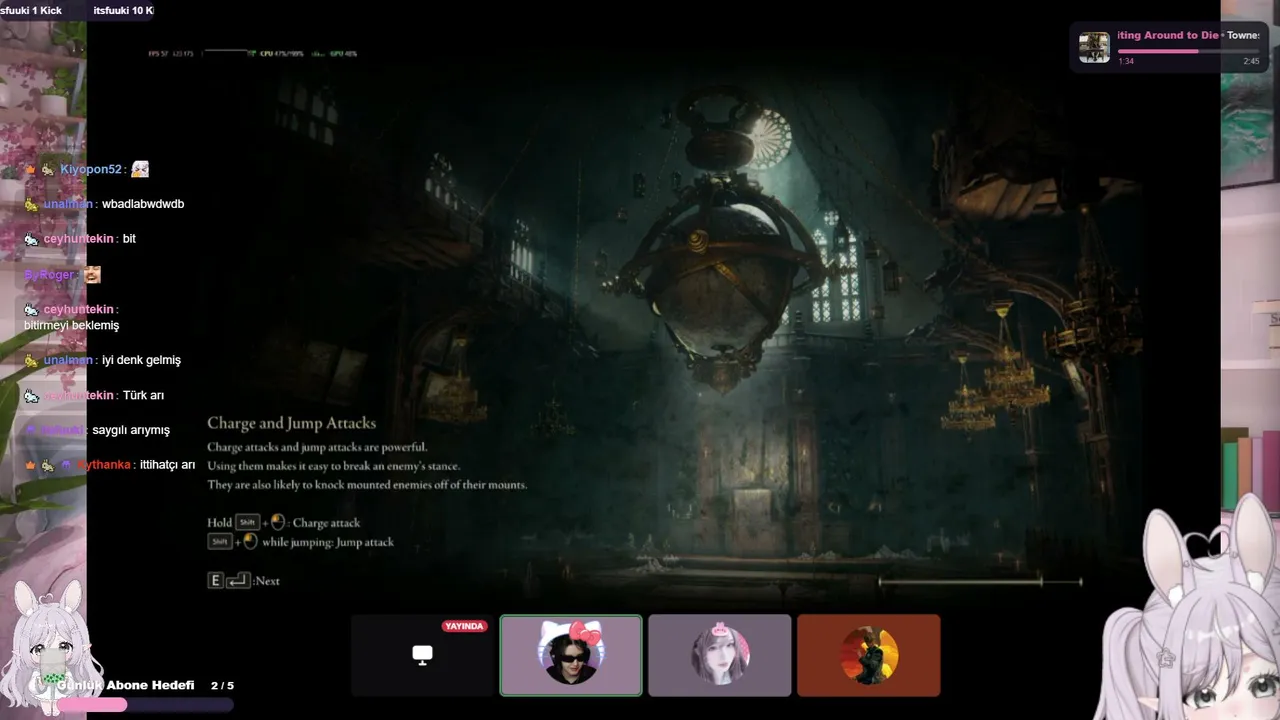Image resolution: width=1280 pixels, height=720 pixels.
Task: Select the pink-haired avatar participant tile
Action: tap(719, 655)
